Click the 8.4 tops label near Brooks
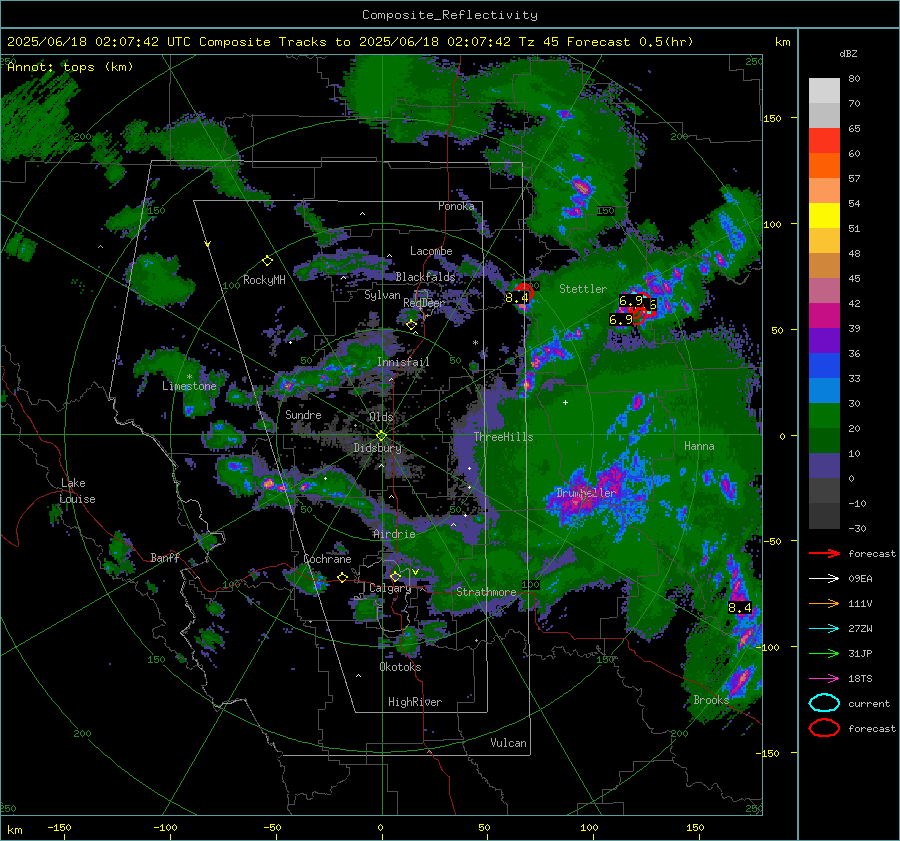This screenshot has height=841, width=900. pyautogui.click(x=739, y=607)
